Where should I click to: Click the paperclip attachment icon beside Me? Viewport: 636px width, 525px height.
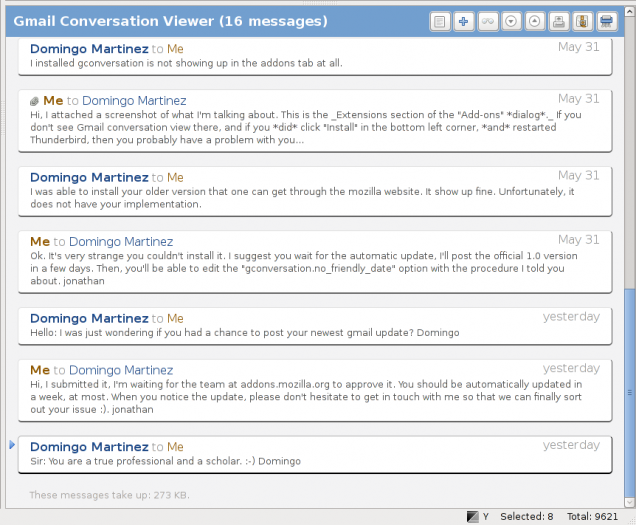click(34, 101)
